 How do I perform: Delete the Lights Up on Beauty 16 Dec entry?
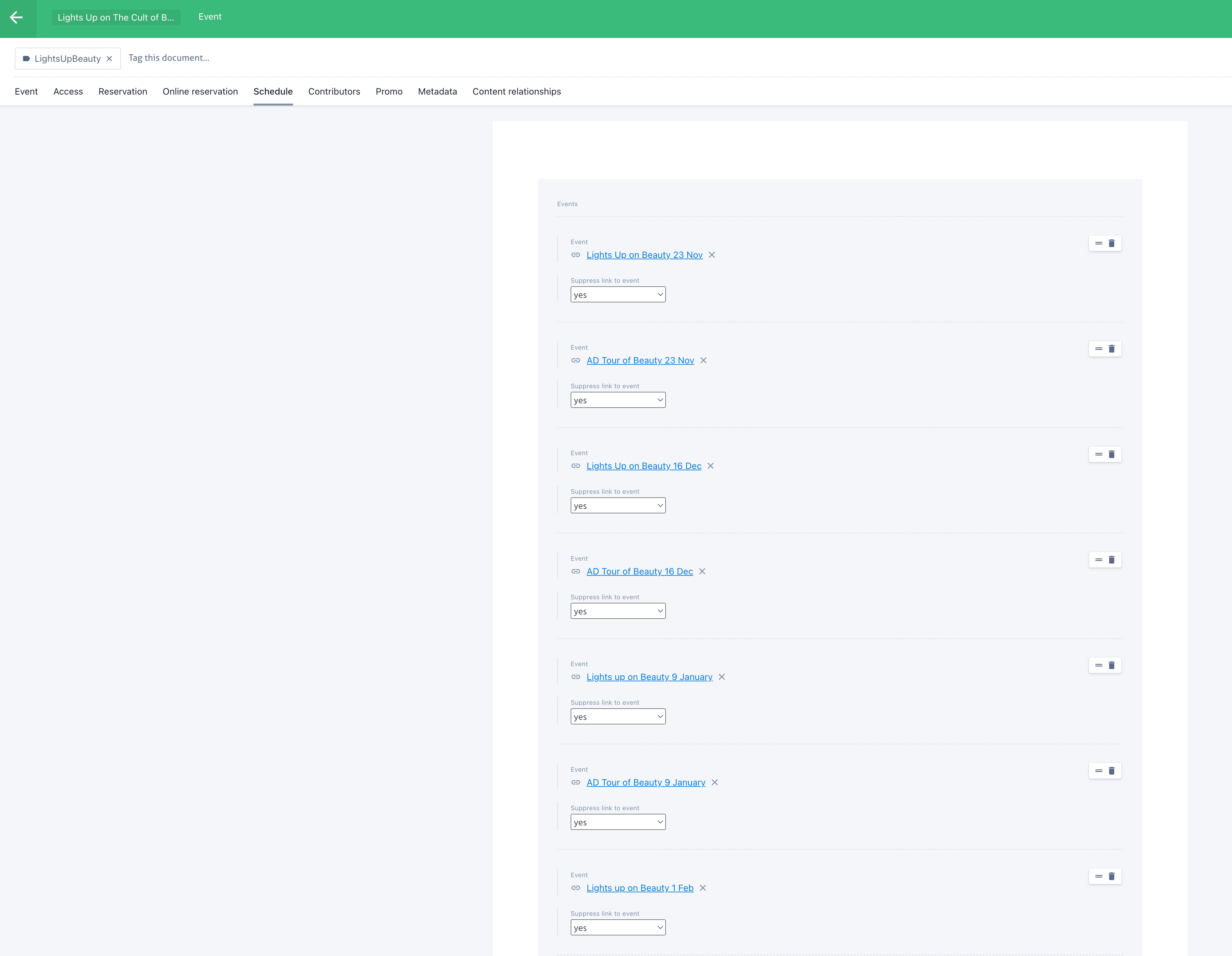coord(1111,454)
